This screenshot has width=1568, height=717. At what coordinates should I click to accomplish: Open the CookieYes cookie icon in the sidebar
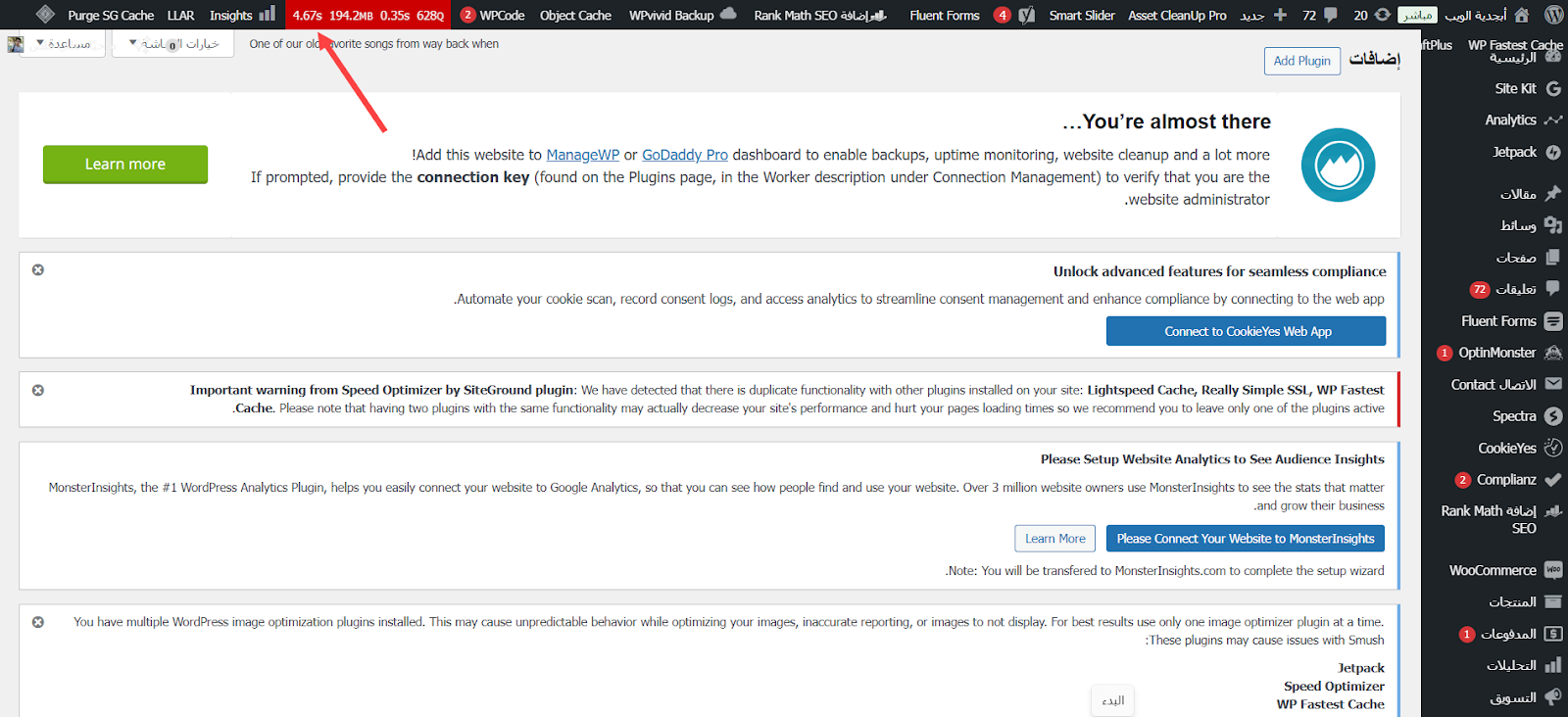pos(1553,448)
